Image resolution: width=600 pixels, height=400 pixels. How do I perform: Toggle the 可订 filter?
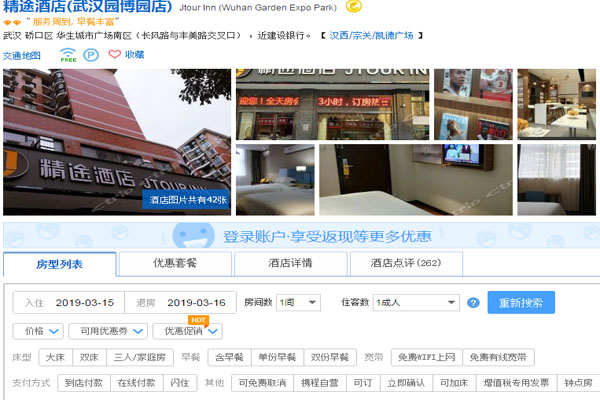click(363, 383)
